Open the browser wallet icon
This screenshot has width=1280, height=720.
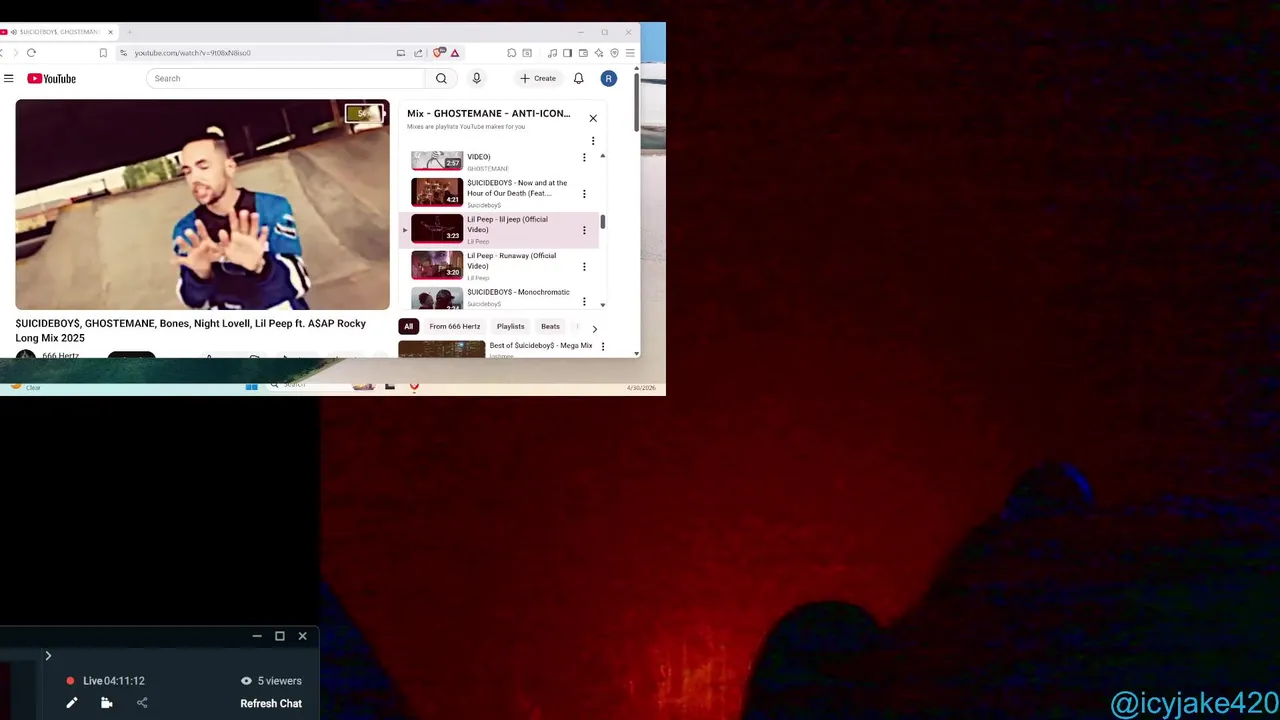[583, 53]
